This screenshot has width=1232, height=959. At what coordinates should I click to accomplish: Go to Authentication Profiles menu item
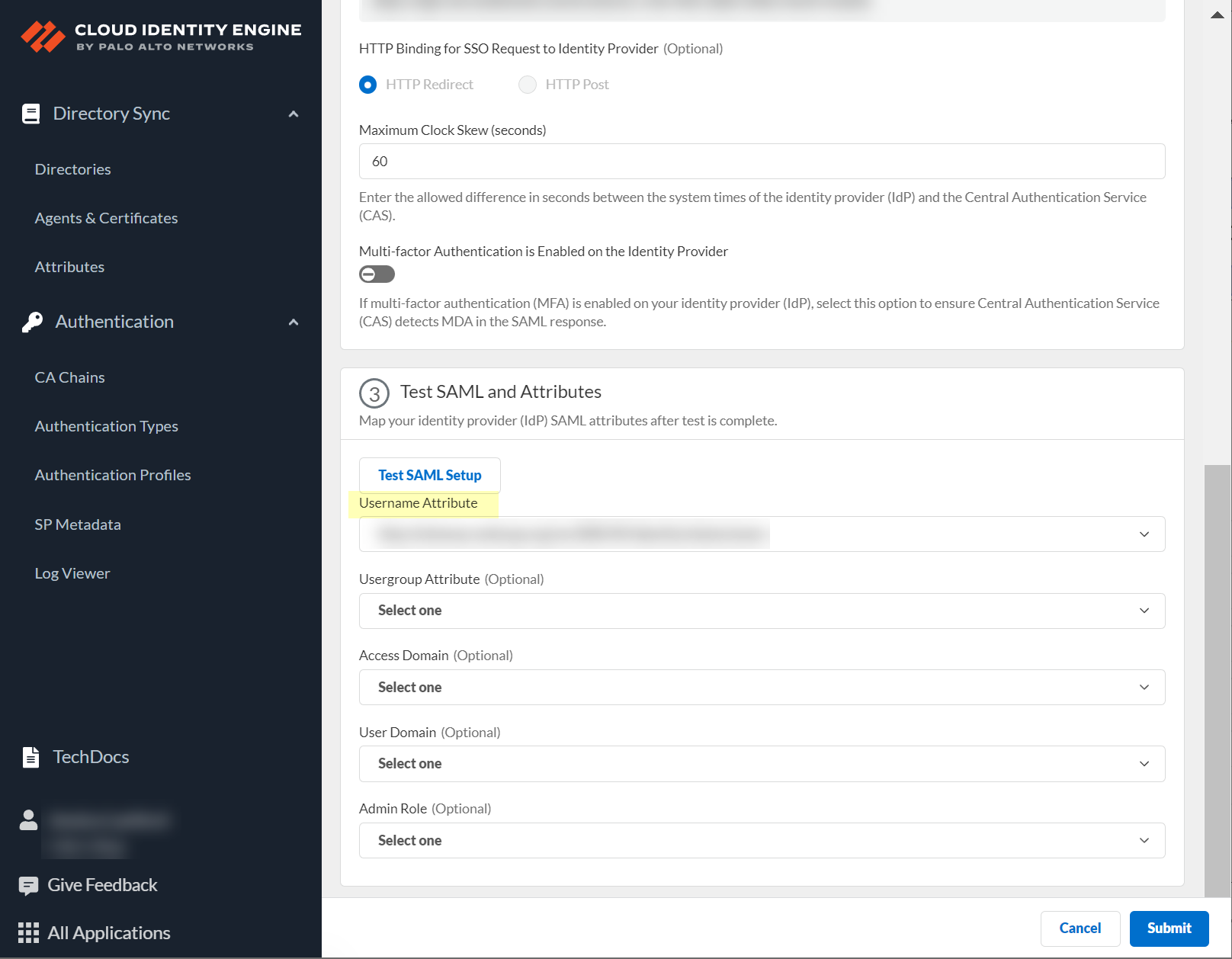tap(113, 475)
